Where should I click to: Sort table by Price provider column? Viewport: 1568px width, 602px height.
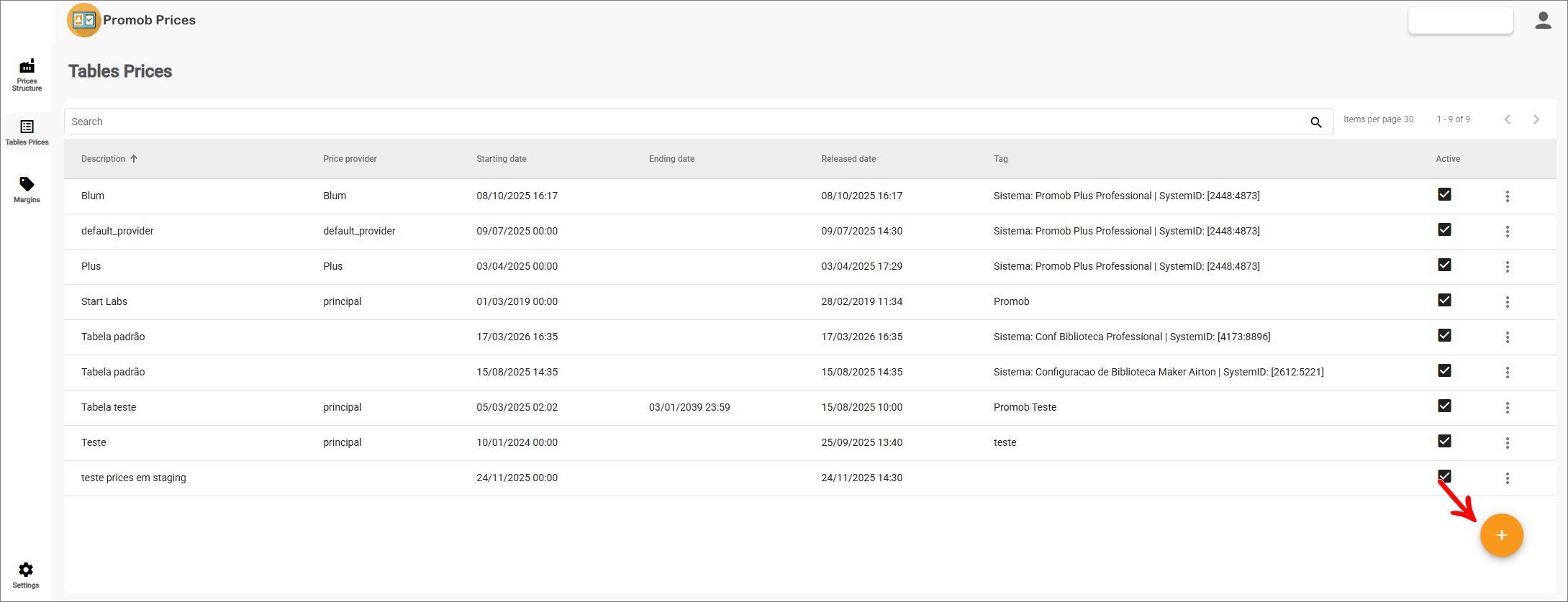[x=350, y=159]
